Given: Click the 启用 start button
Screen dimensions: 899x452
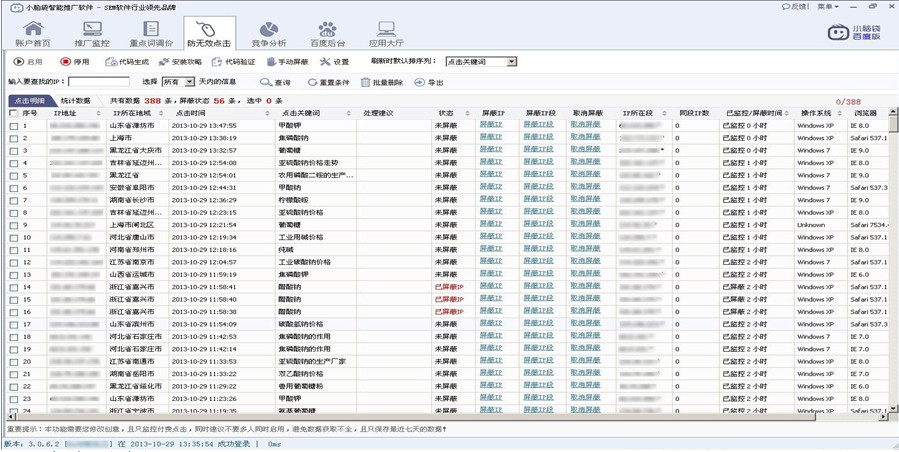Looking at the screenshot, I should point(28,62).
